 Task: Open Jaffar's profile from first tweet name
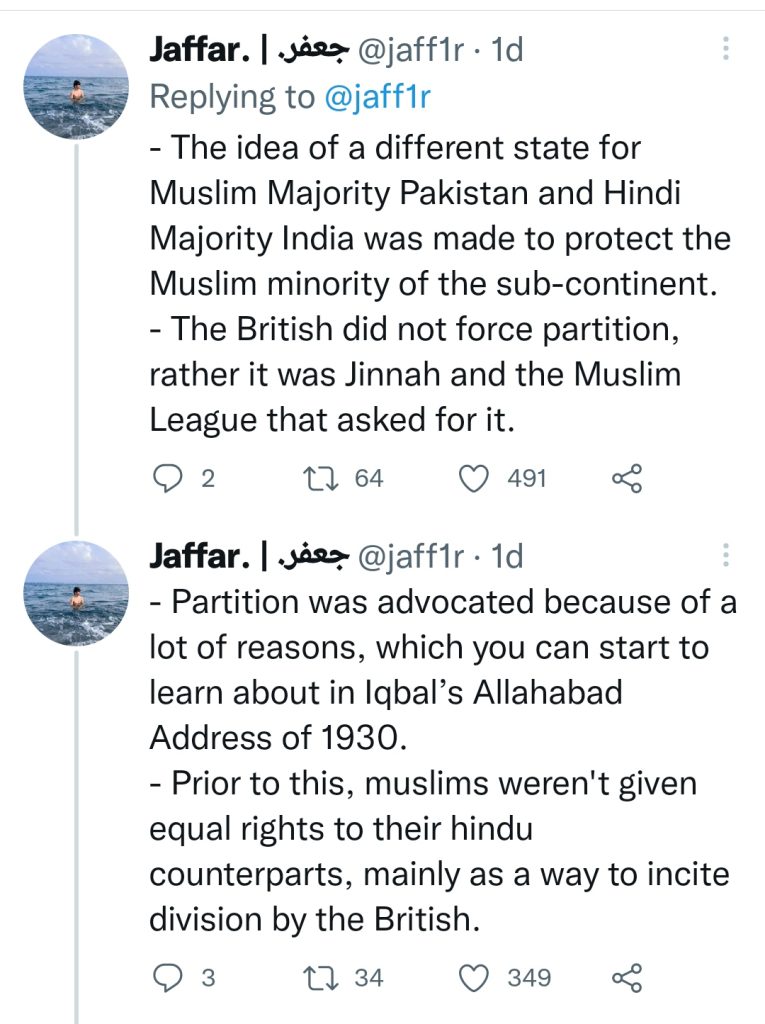click(x=250, y=50)
